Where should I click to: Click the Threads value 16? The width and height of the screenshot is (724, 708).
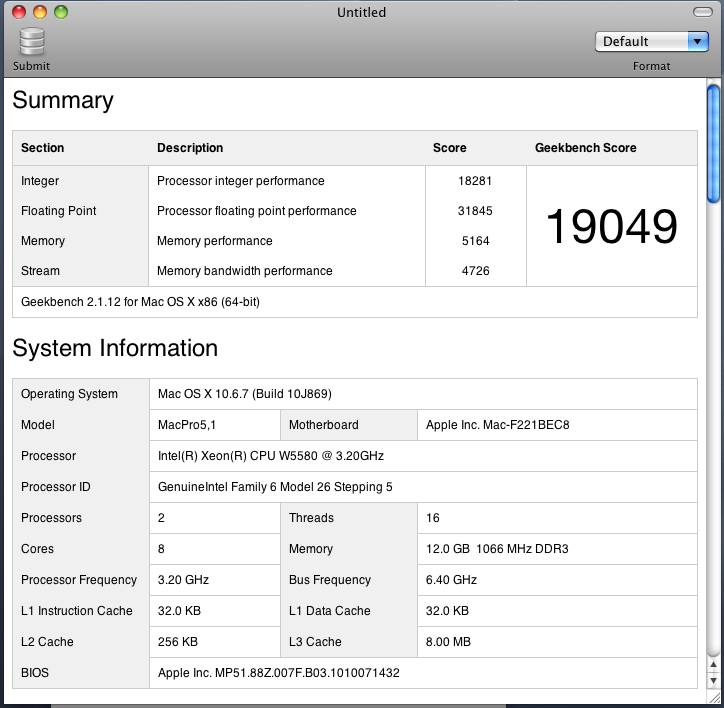point(433,517)
